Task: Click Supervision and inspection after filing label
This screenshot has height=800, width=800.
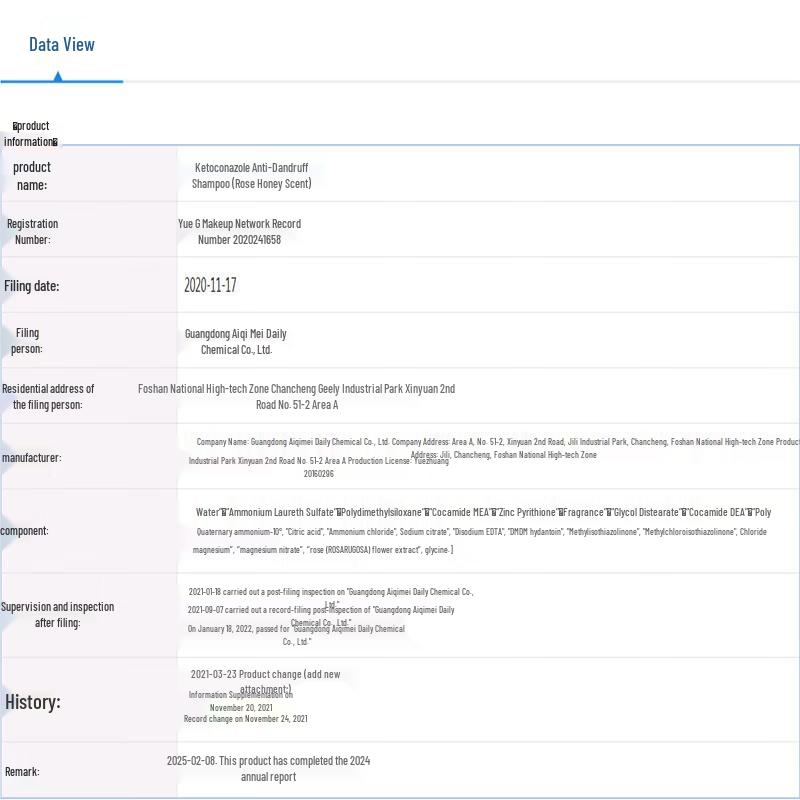Action: [x=57, y=614]
